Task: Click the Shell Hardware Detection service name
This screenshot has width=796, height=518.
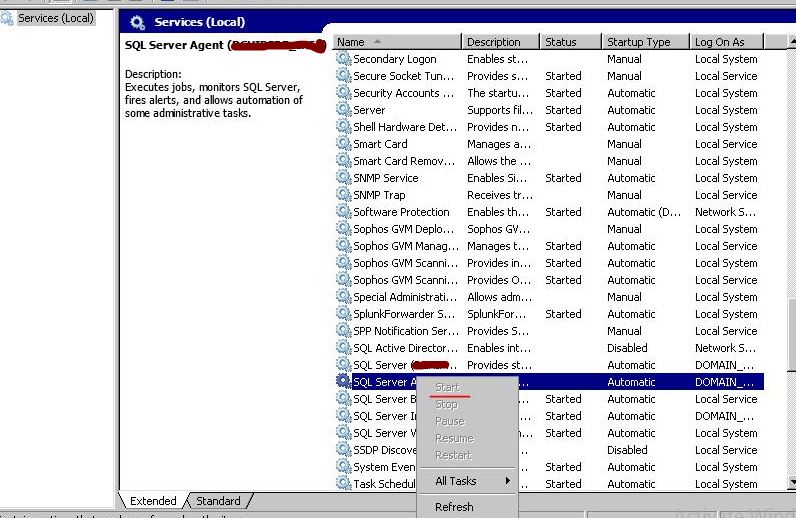Action: click(x=405, y=127)
